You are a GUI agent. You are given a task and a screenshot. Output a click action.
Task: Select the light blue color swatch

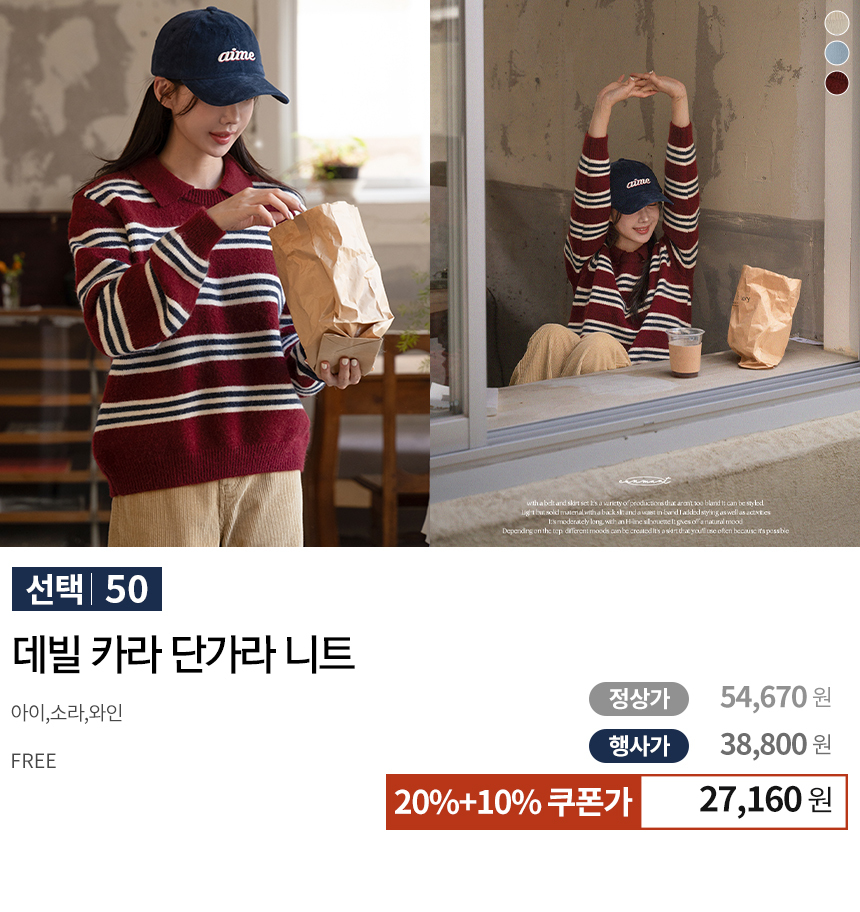(x=836, y=53)
